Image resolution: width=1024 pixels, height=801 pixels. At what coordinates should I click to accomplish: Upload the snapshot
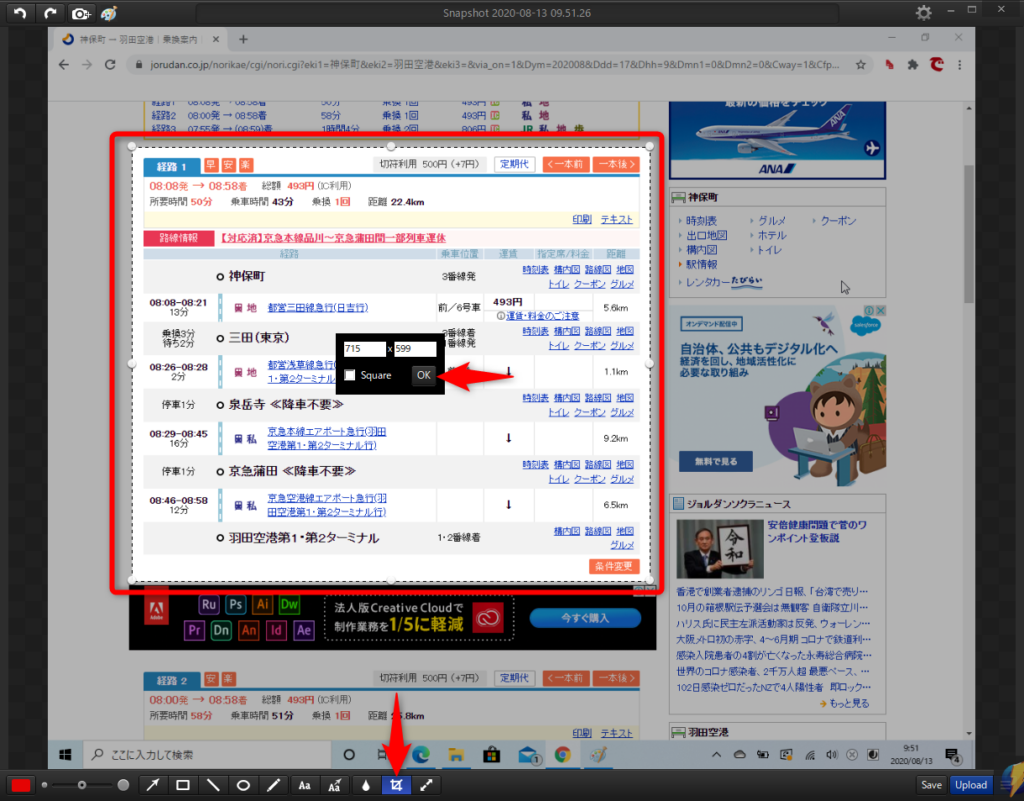tap(971, 785)
